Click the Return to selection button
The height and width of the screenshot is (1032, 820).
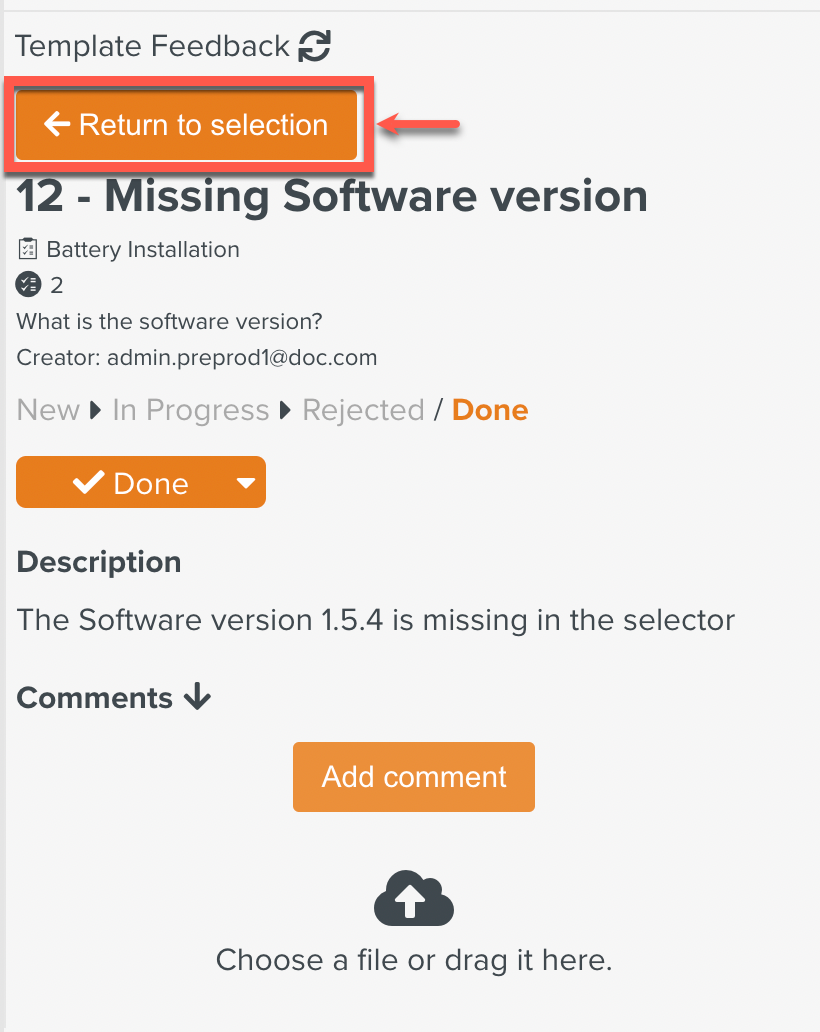(x=187, y=125)
